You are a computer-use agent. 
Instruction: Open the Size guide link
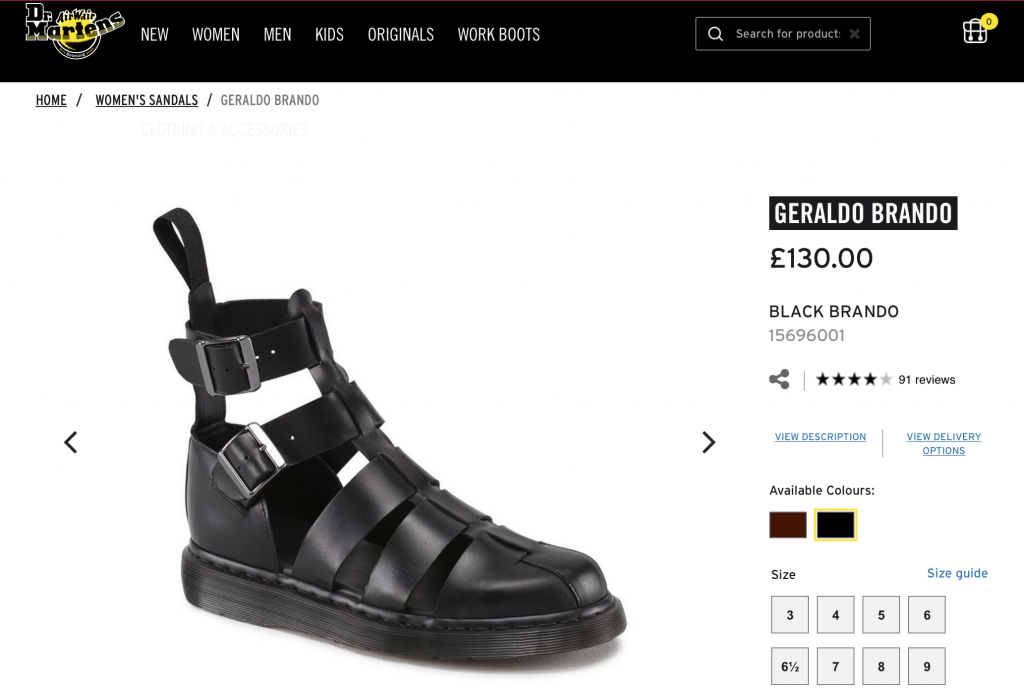tap(957, 573)
